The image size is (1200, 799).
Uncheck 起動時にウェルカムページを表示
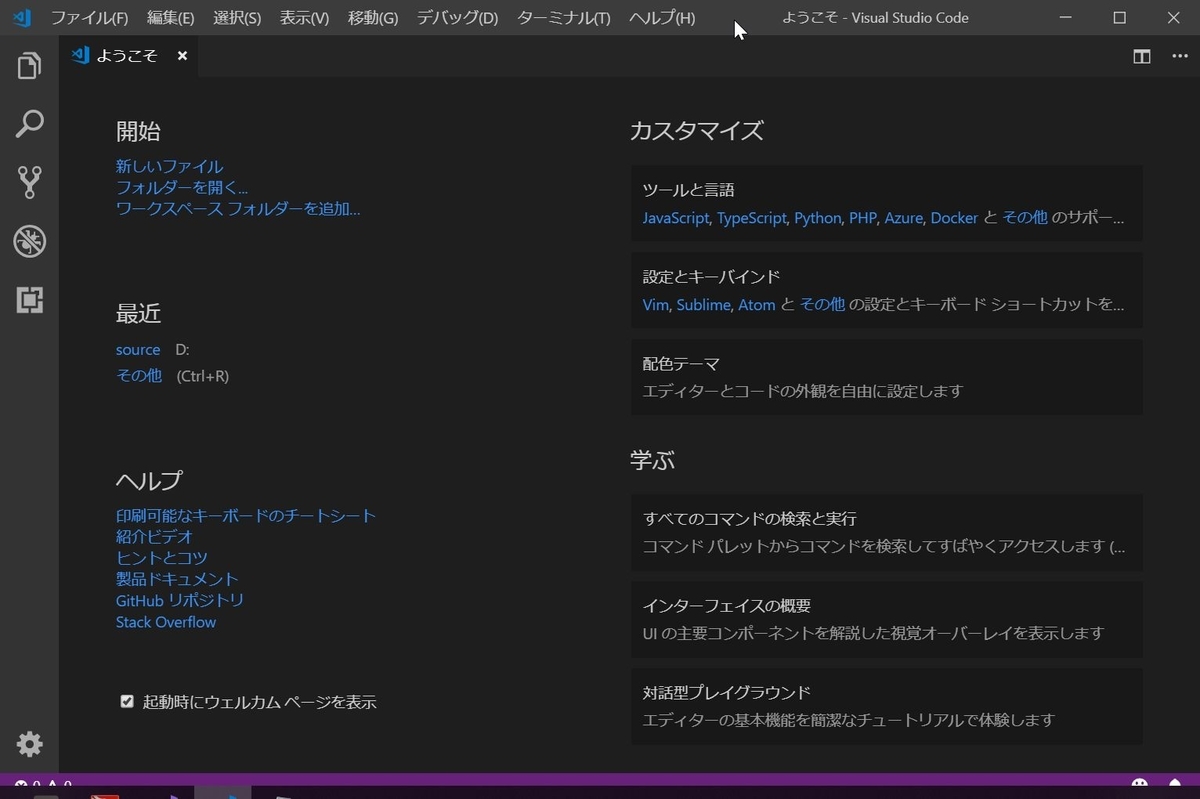tap(127, 701)
